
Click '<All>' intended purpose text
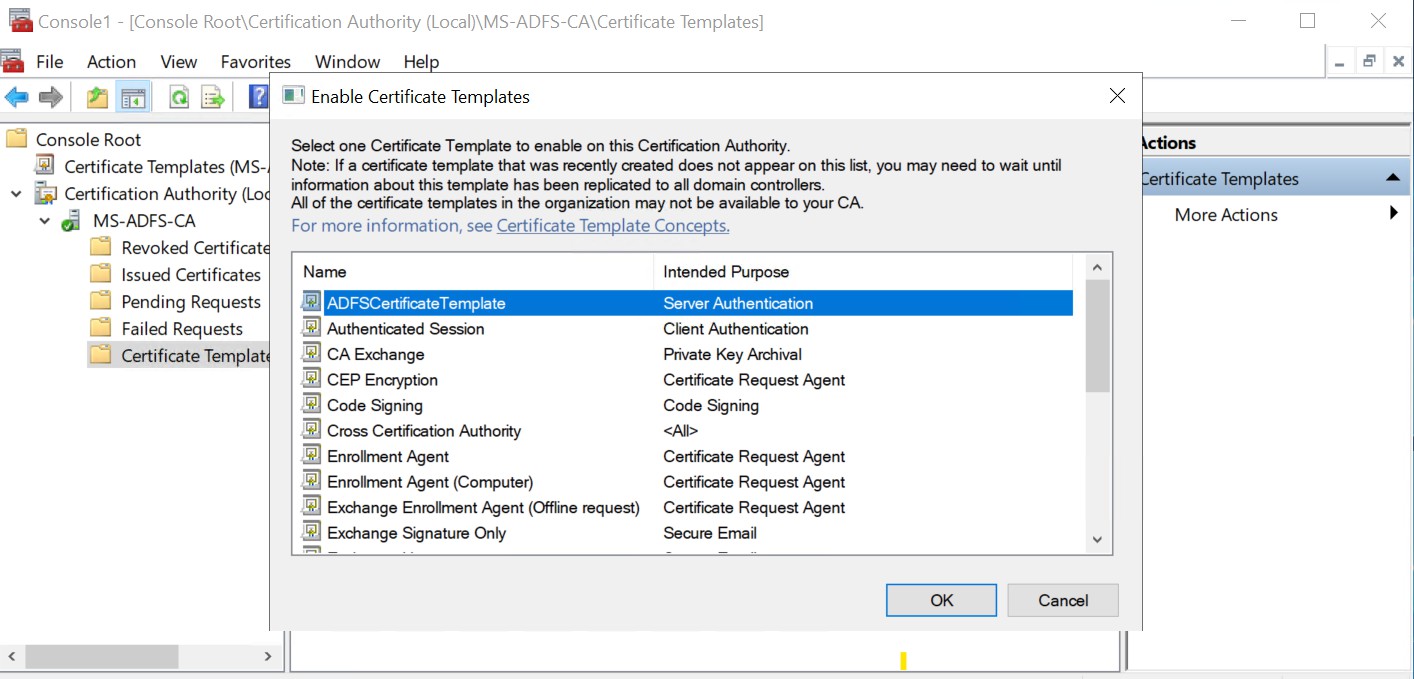(x=680, y=430)
